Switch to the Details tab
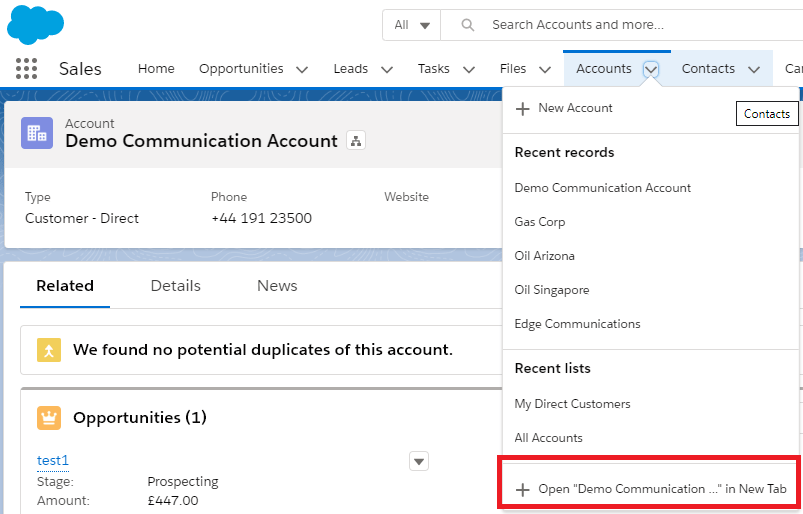Image resolution: width=803 pixels, height=514 pixels. (176, 286)
